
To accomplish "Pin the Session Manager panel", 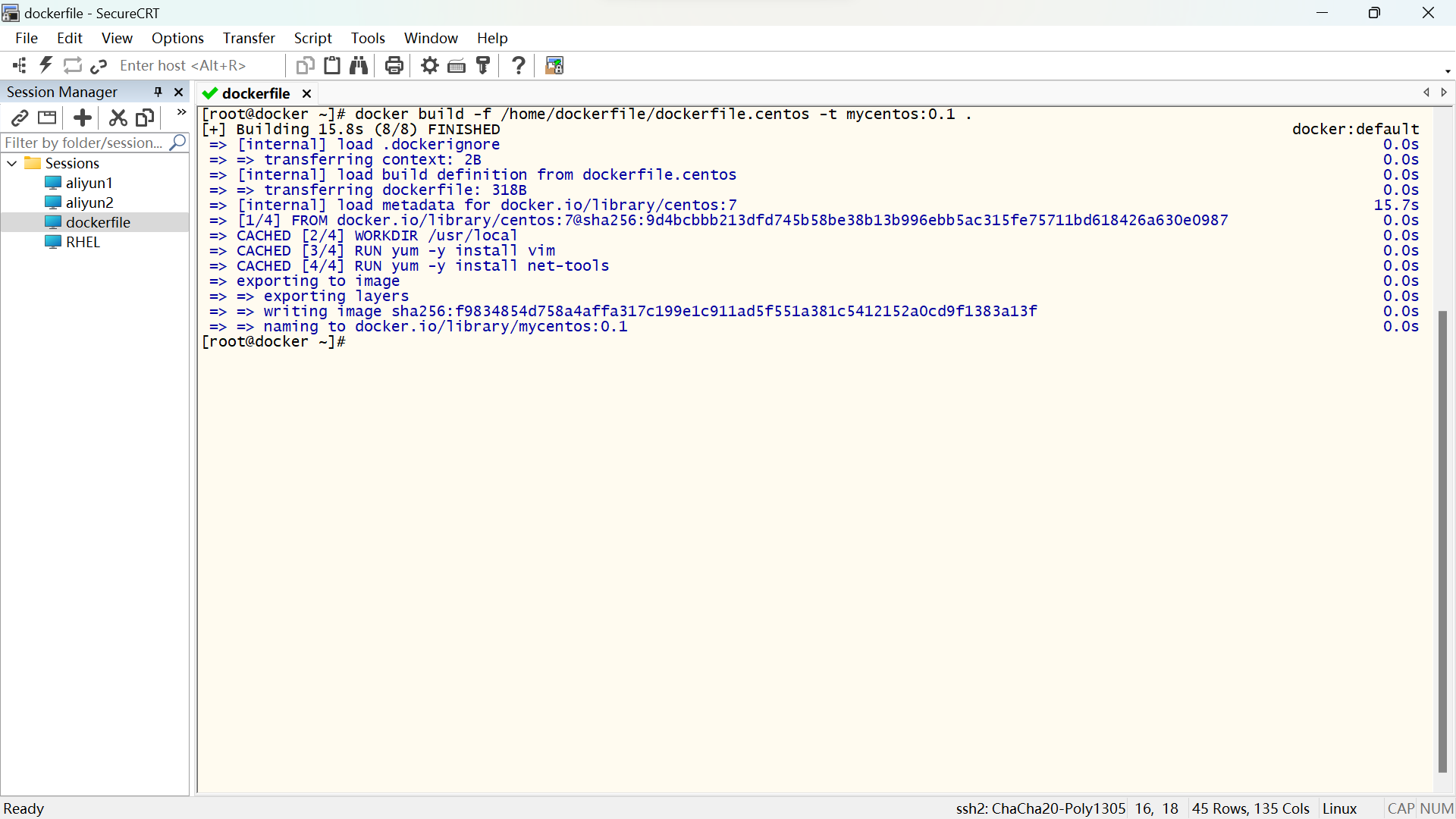I will pyautogui.click(x=158, y=92).
